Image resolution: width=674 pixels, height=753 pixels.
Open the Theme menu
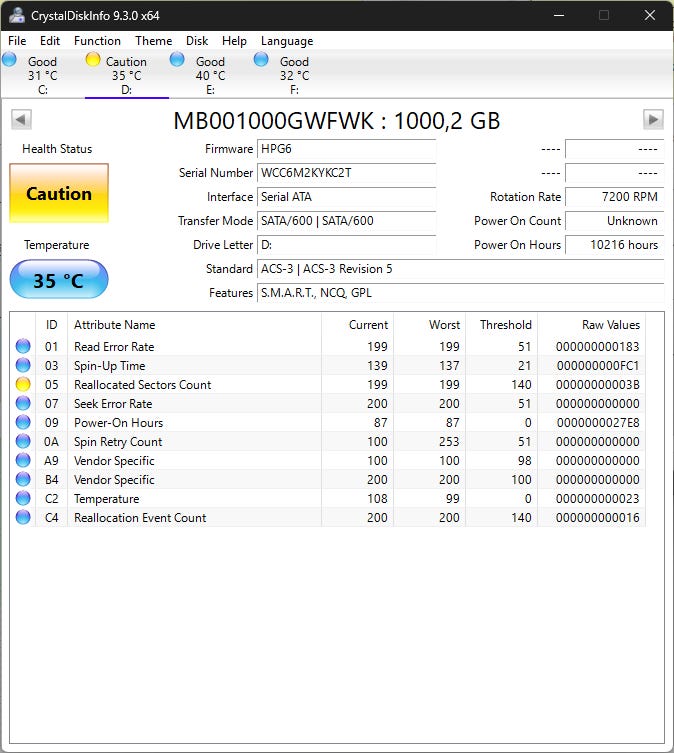point(153,41)
